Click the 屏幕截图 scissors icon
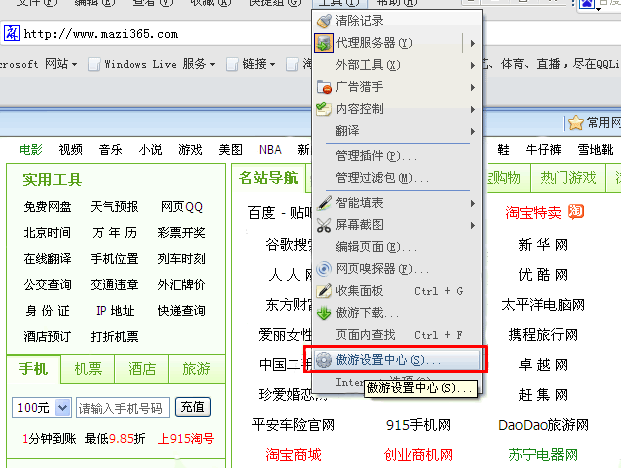 point(324,225)
